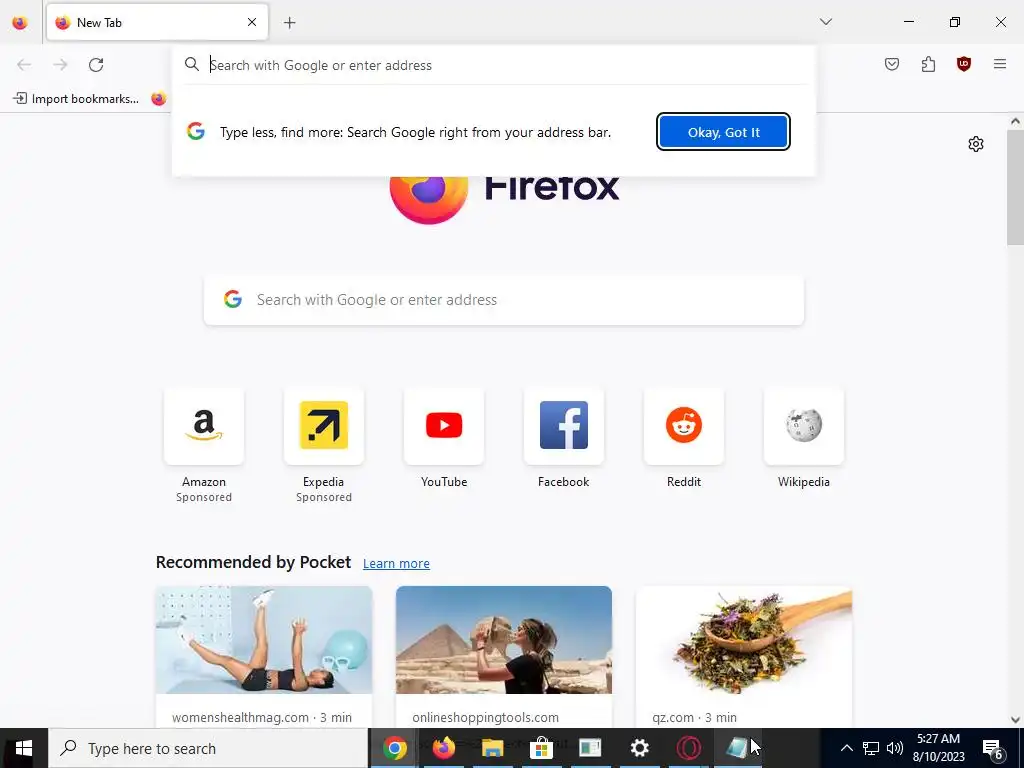The image size is (1024, 768).
Task: Click the Firefox bookmark icon in bookmarks toolbar
Action: (x=159, y=99)
